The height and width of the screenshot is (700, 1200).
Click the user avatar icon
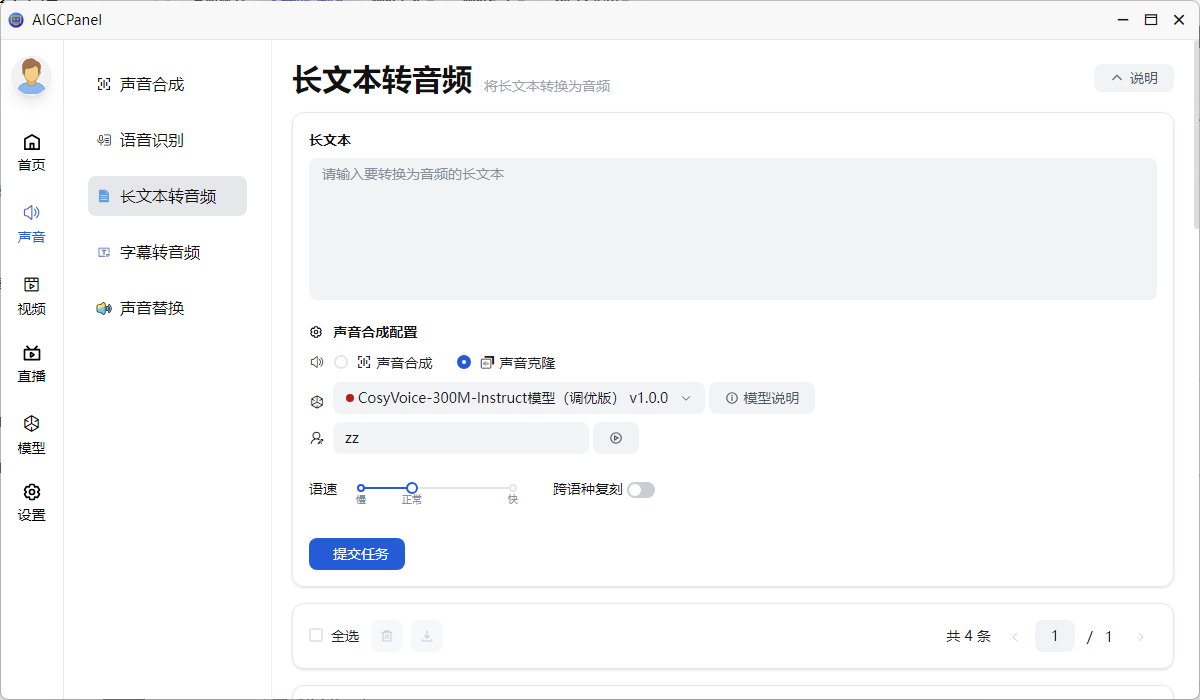(x=32, y=76)
